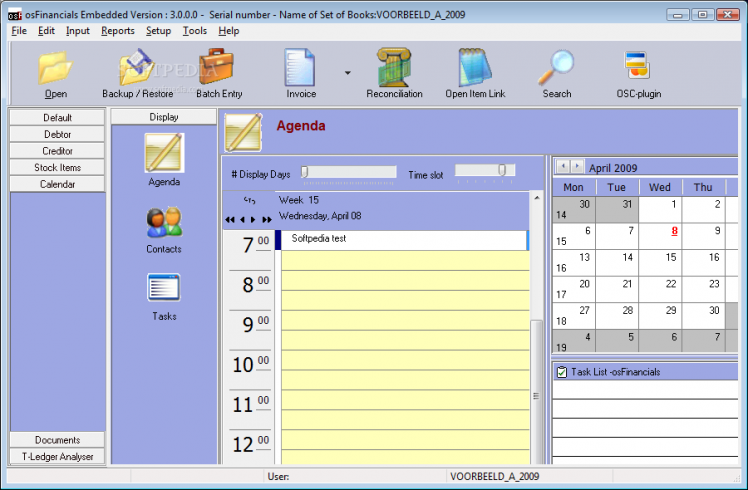
Task: Click week number 17 in calendar
Action: pos(561,294)
